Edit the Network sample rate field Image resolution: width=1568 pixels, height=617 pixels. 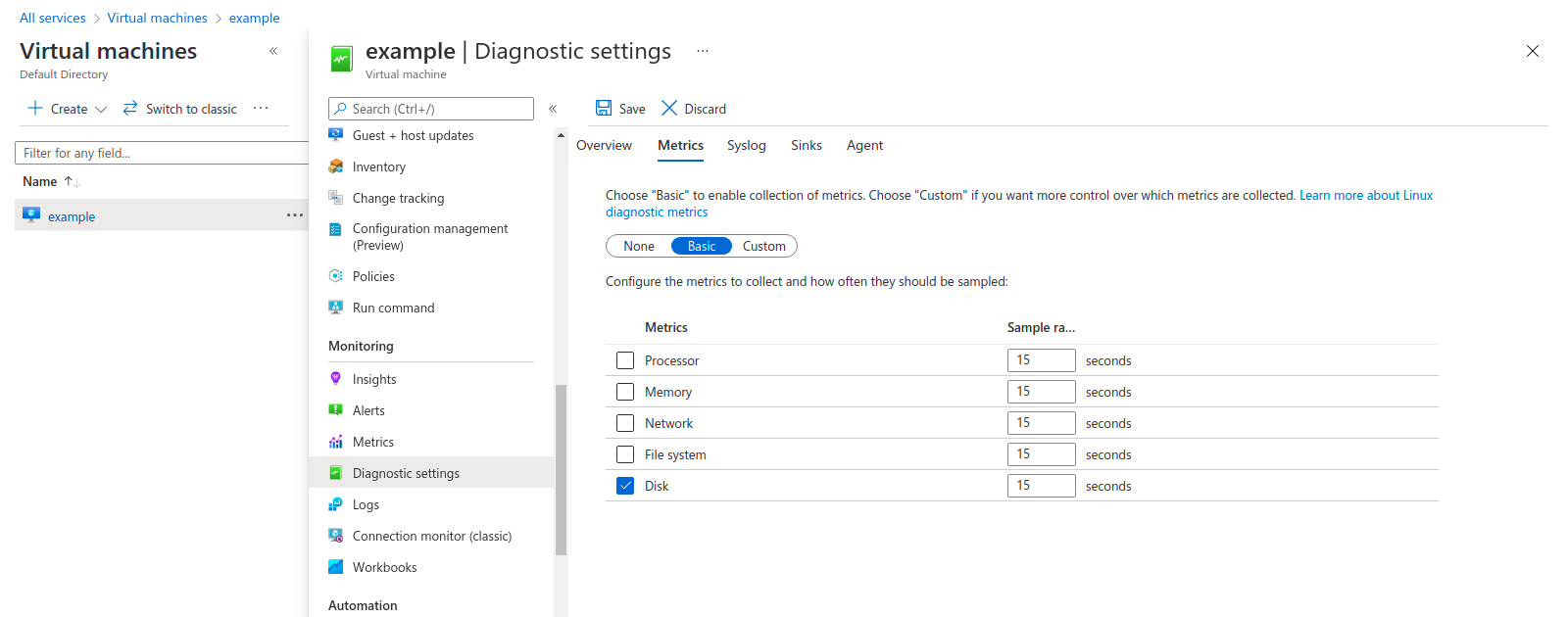click(x=1041, y=423)
